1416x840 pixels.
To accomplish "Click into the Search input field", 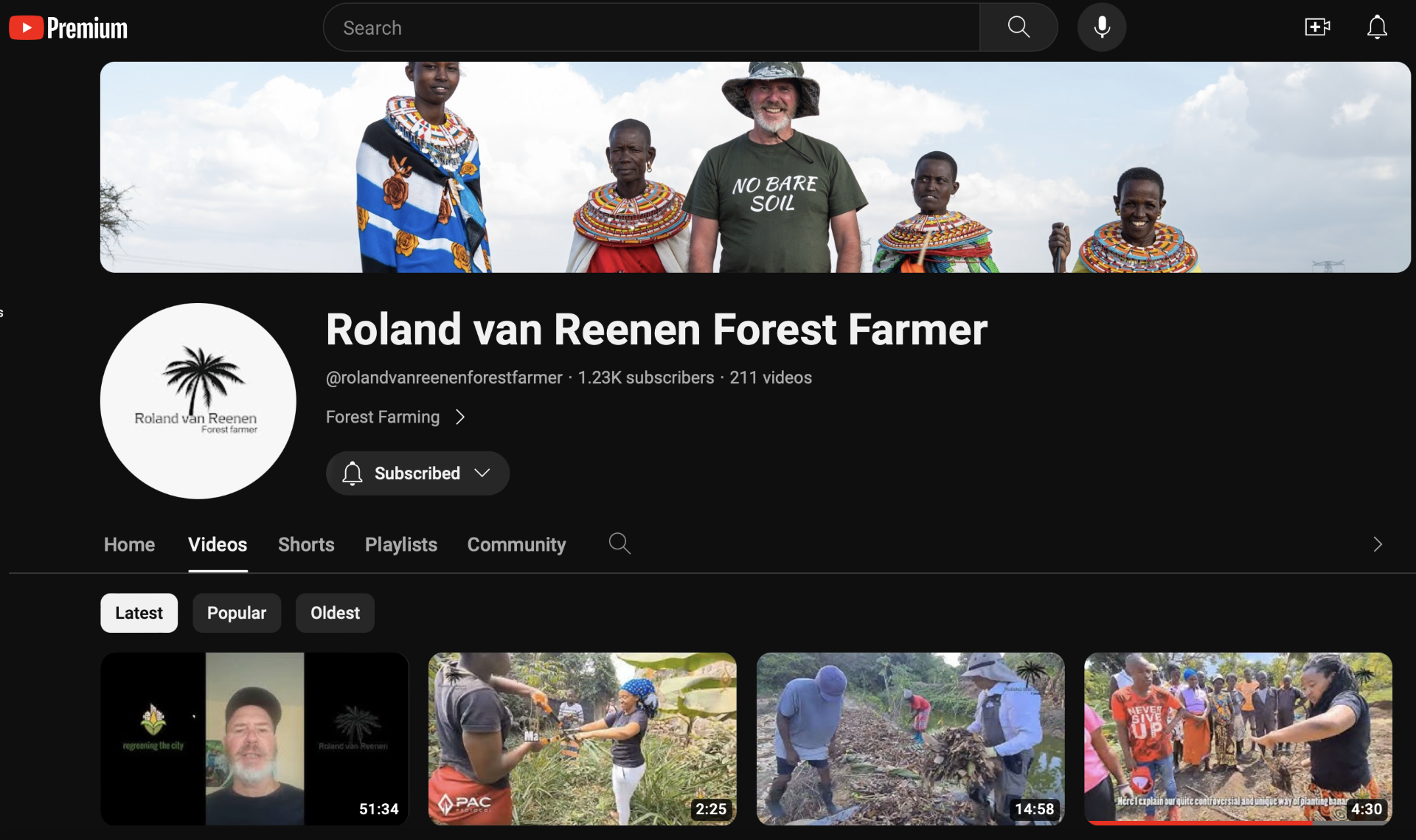I will (649, 27).
